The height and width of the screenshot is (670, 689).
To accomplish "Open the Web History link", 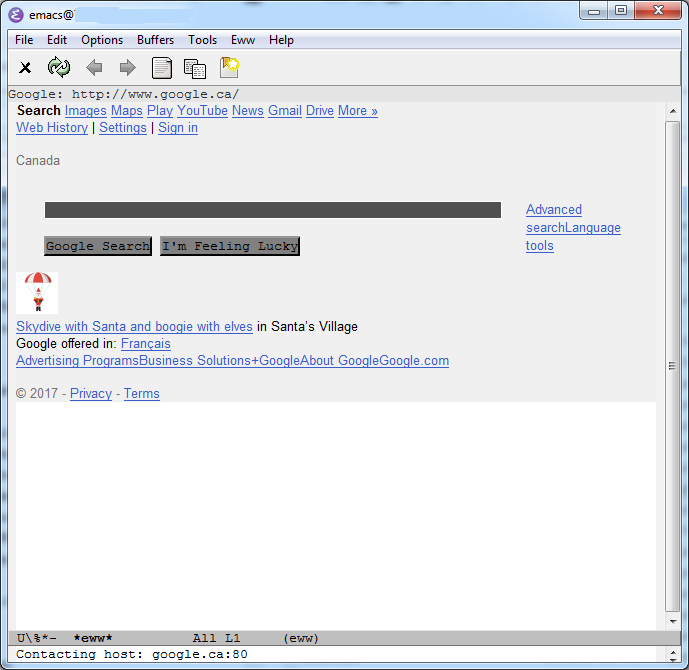I will (x=52, y=128).
